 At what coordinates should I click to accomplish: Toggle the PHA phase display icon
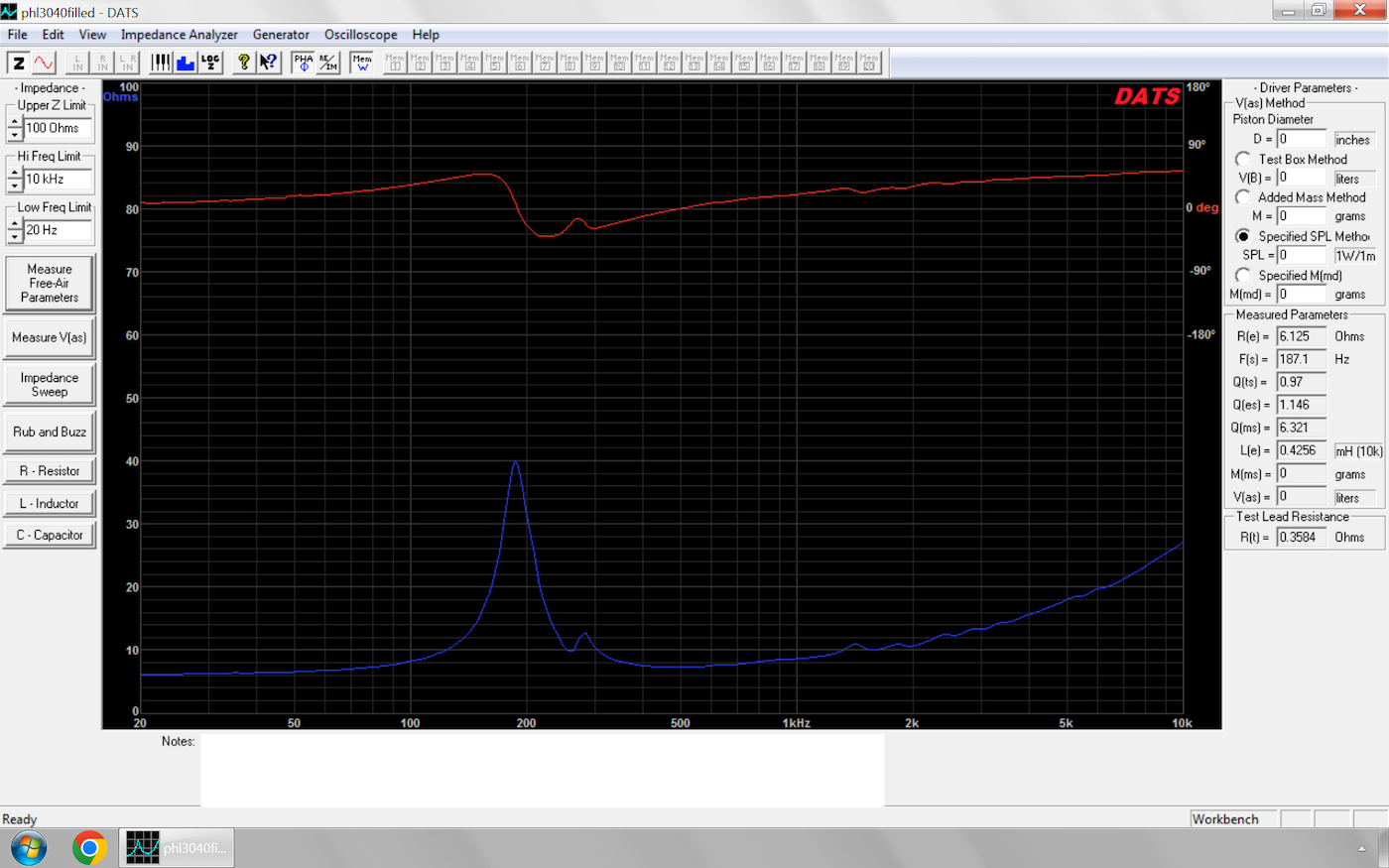(303, 62)
